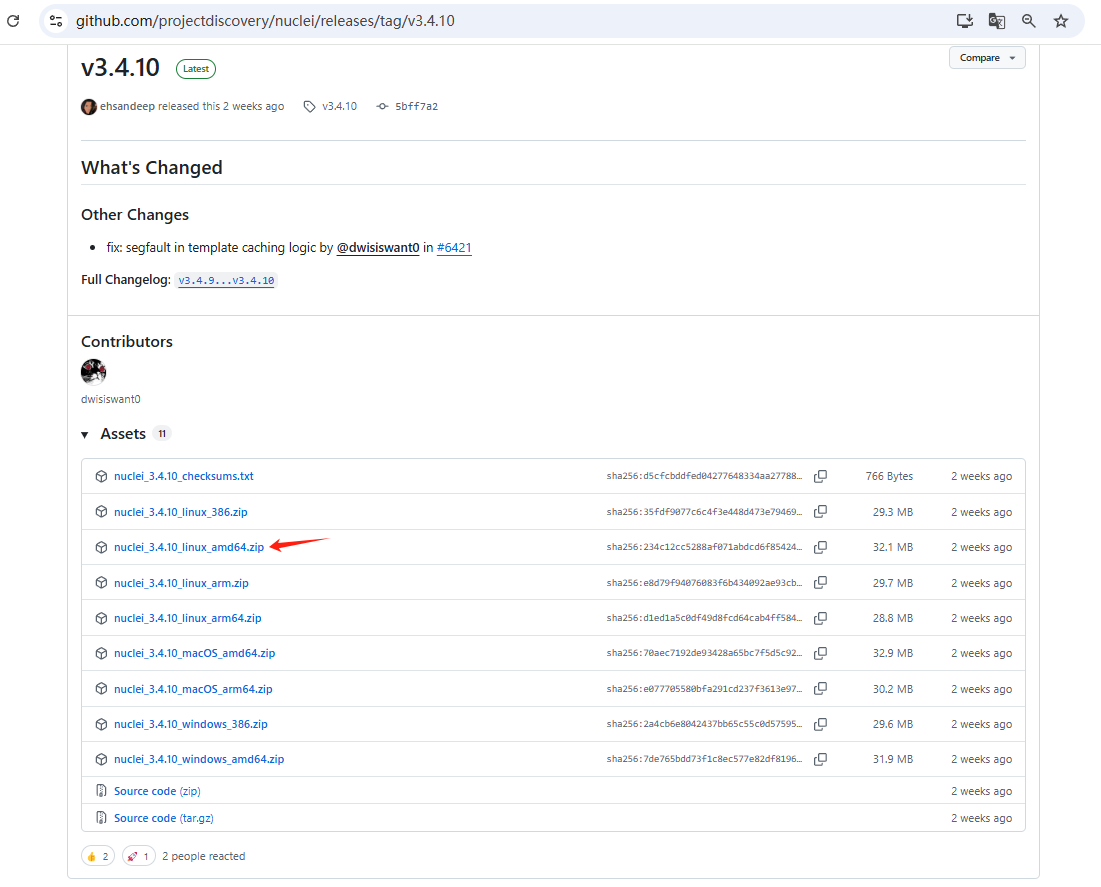The width and height of the screenshot is (1101, 887).
Task: Download nuclei_3.4.10_windows_amd64.zip
Action: point(199,759)
